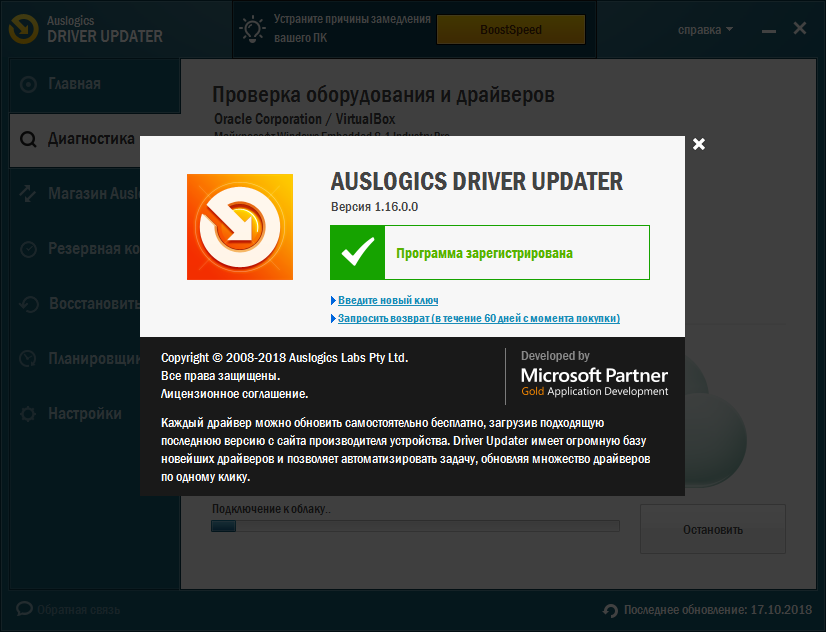
Task: Open the Планировщик scheduler icon
Action: point(27,358)
